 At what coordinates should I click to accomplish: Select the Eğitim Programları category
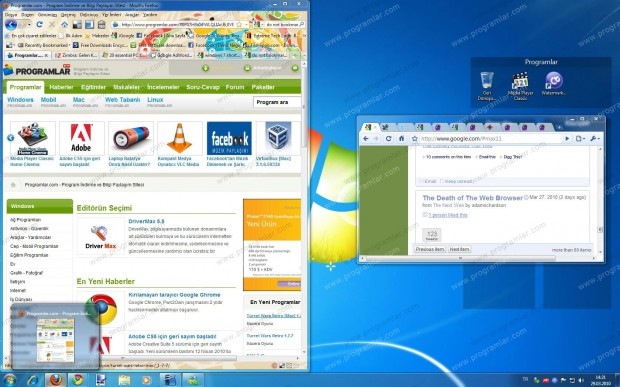29,255
